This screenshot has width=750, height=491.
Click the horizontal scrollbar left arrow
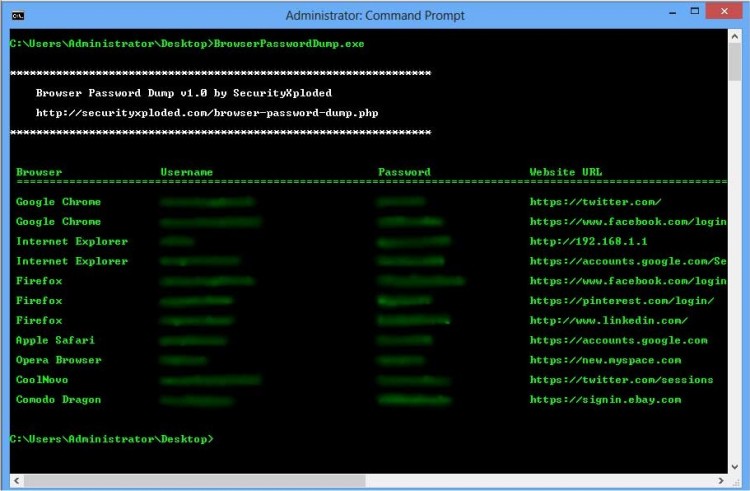[x=17, y=480]
